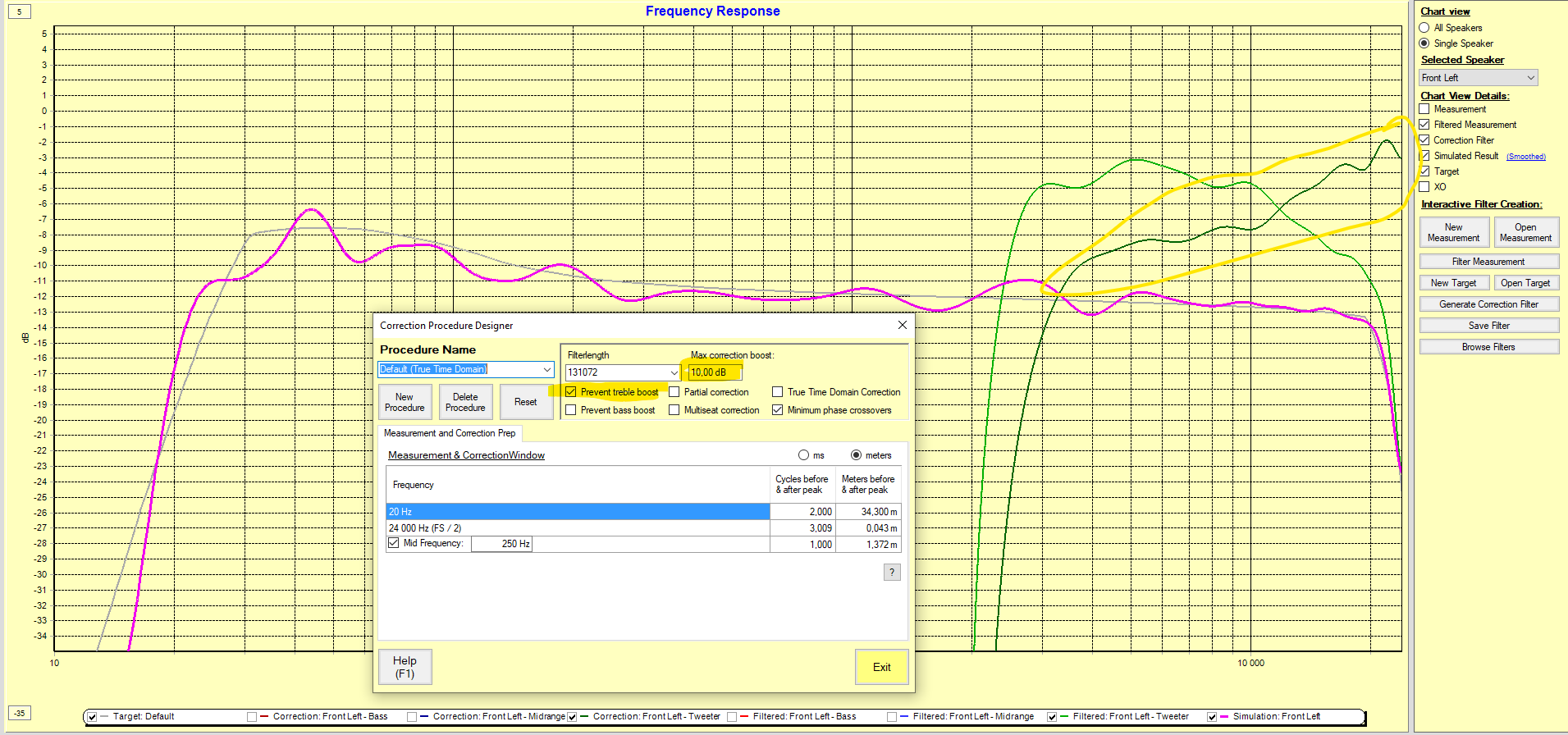The image size is (1568, 735).
Task: Switch window units to ms
Action: (803, 455)
